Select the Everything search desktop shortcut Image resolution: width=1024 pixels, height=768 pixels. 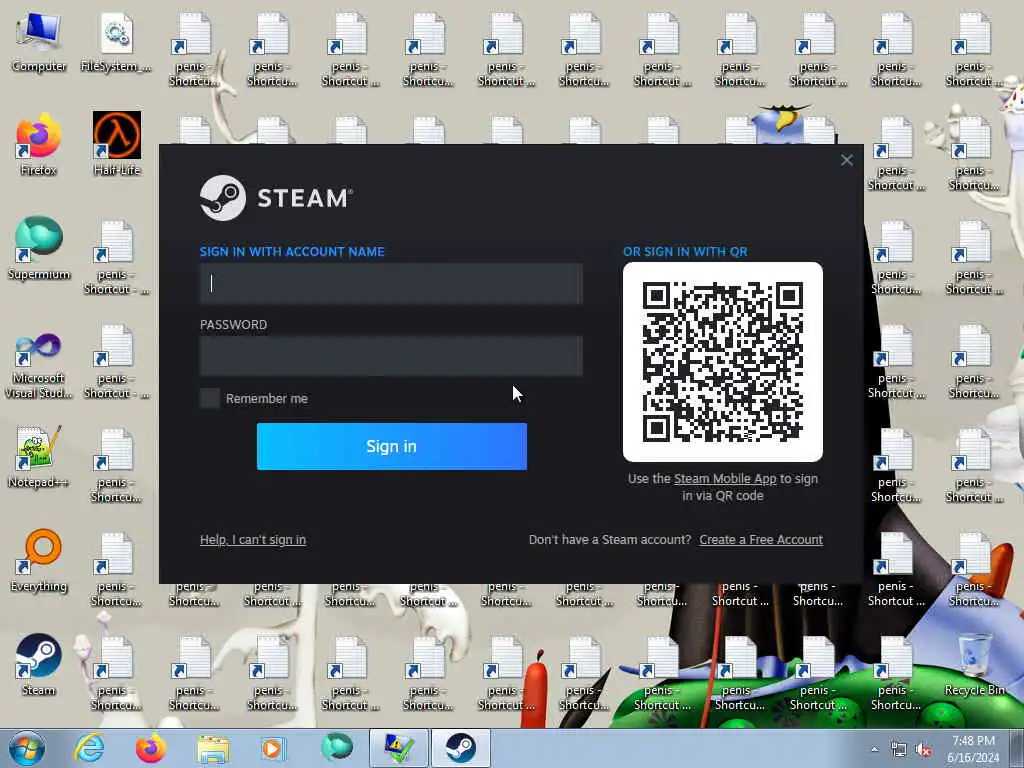pos(39,560)
